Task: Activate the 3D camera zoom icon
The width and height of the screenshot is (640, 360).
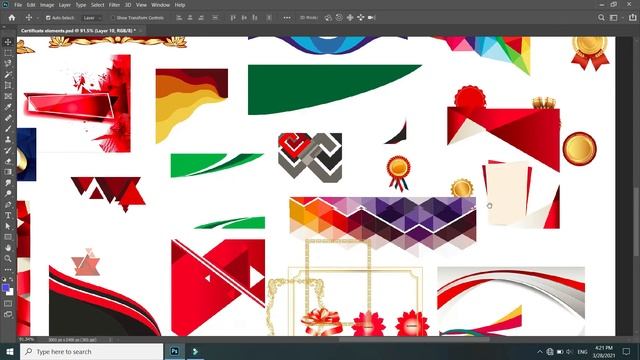Action: tap(371, 18)
